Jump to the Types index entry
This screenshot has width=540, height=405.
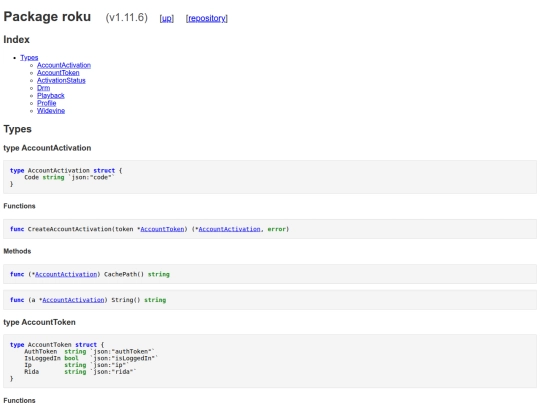pos(29,58)
